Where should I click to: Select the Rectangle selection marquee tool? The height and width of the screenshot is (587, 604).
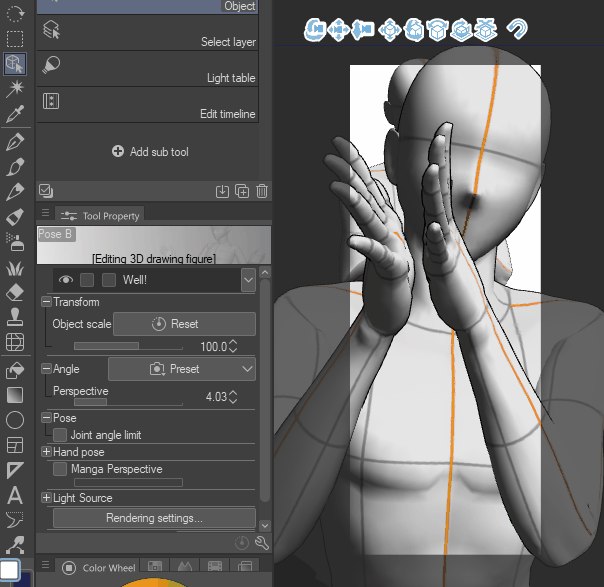point(15,39)
